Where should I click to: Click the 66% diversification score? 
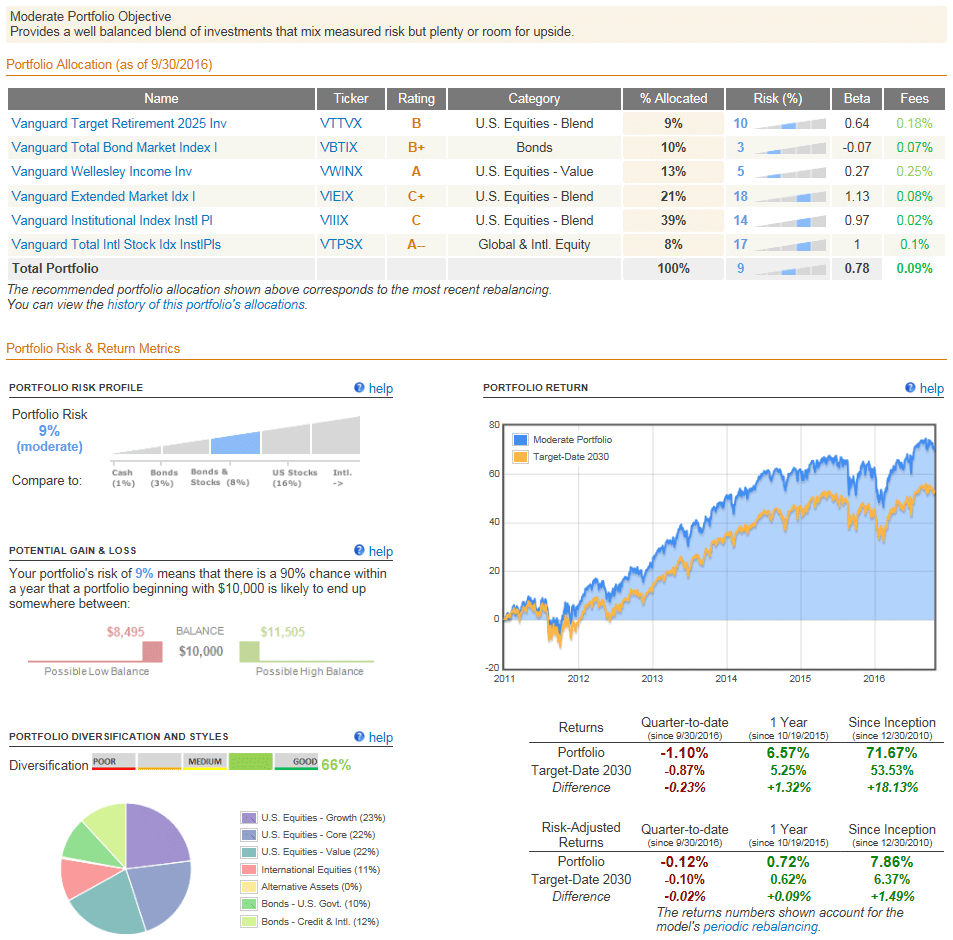pos(336,765)
